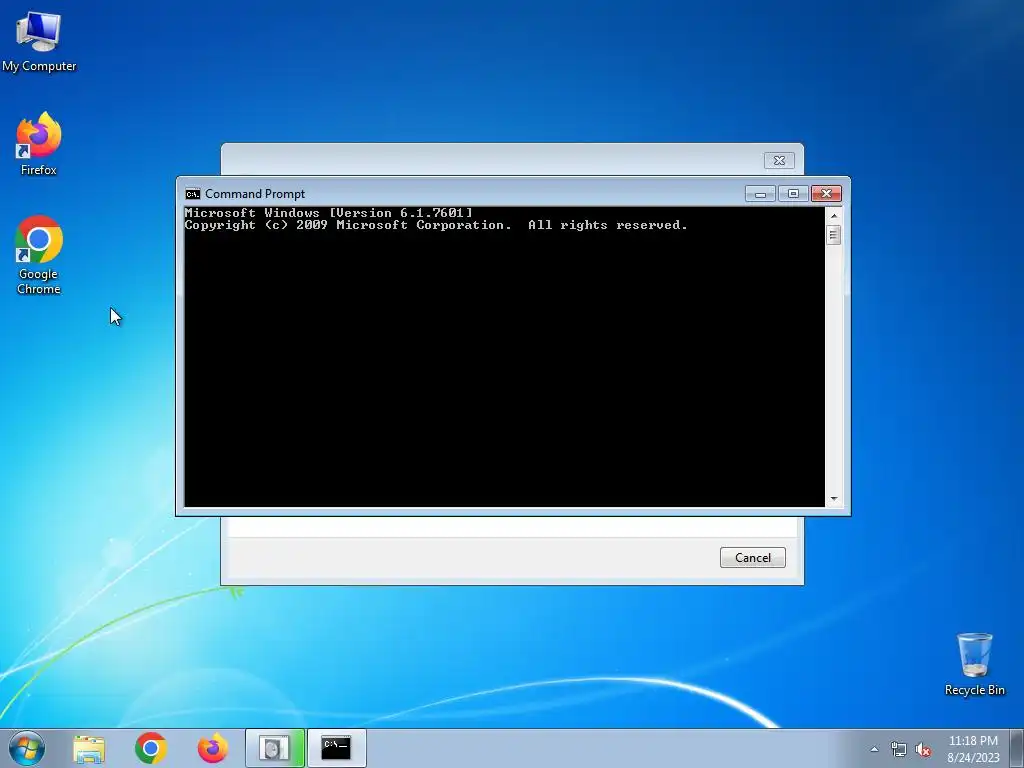Click the Copyright 2009 Microsoft line
Viewport: 1024px width, 768px height.
[x=436, y=225]
